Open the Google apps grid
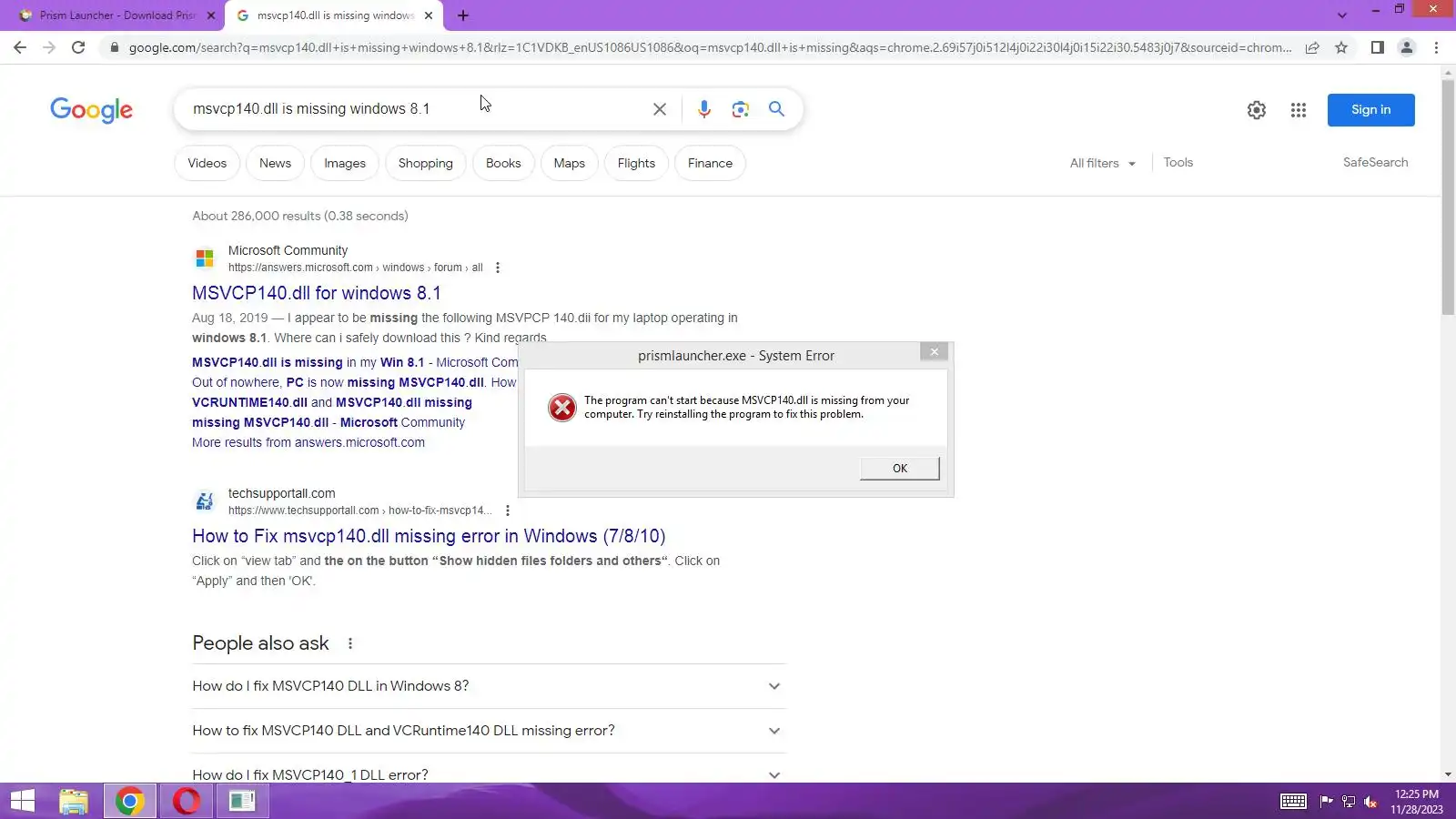The image size is (1456, 819). pyautogui.click(x=1299, y=110)
